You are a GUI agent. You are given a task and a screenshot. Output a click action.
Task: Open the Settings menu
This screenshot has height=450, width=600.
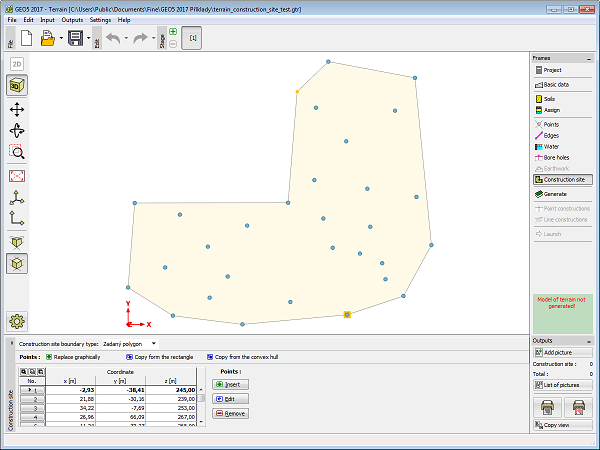(100, 19)
